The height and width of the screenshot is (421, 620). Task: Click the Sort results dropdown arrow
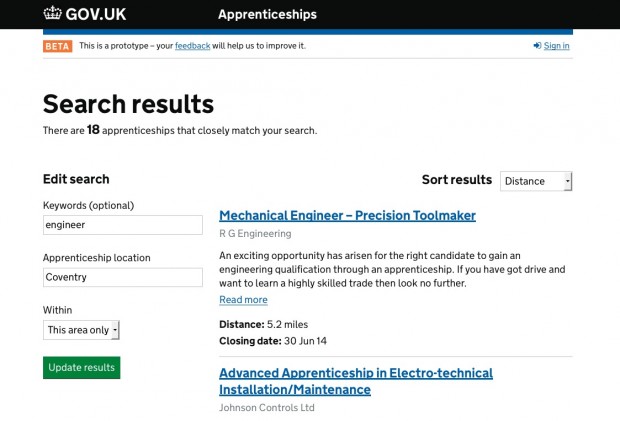pyautogui.click(x=568, y=181)
